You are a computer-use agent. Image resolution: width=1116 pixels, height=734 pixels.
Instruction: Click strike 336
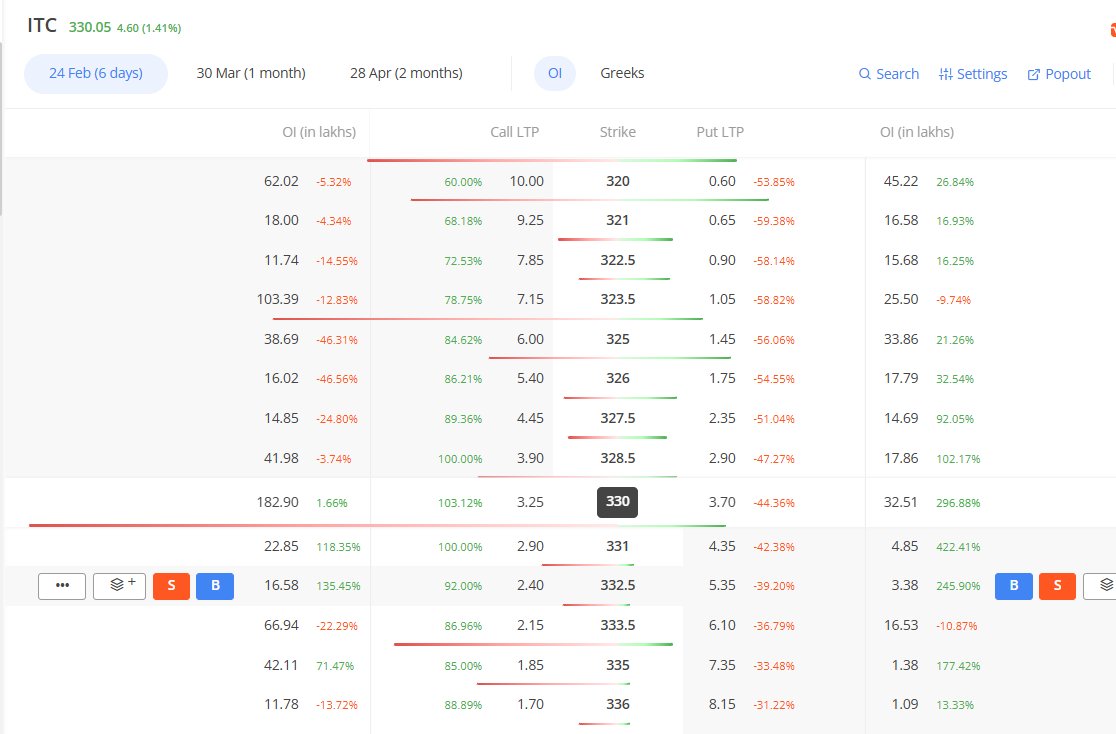[618, 705]
